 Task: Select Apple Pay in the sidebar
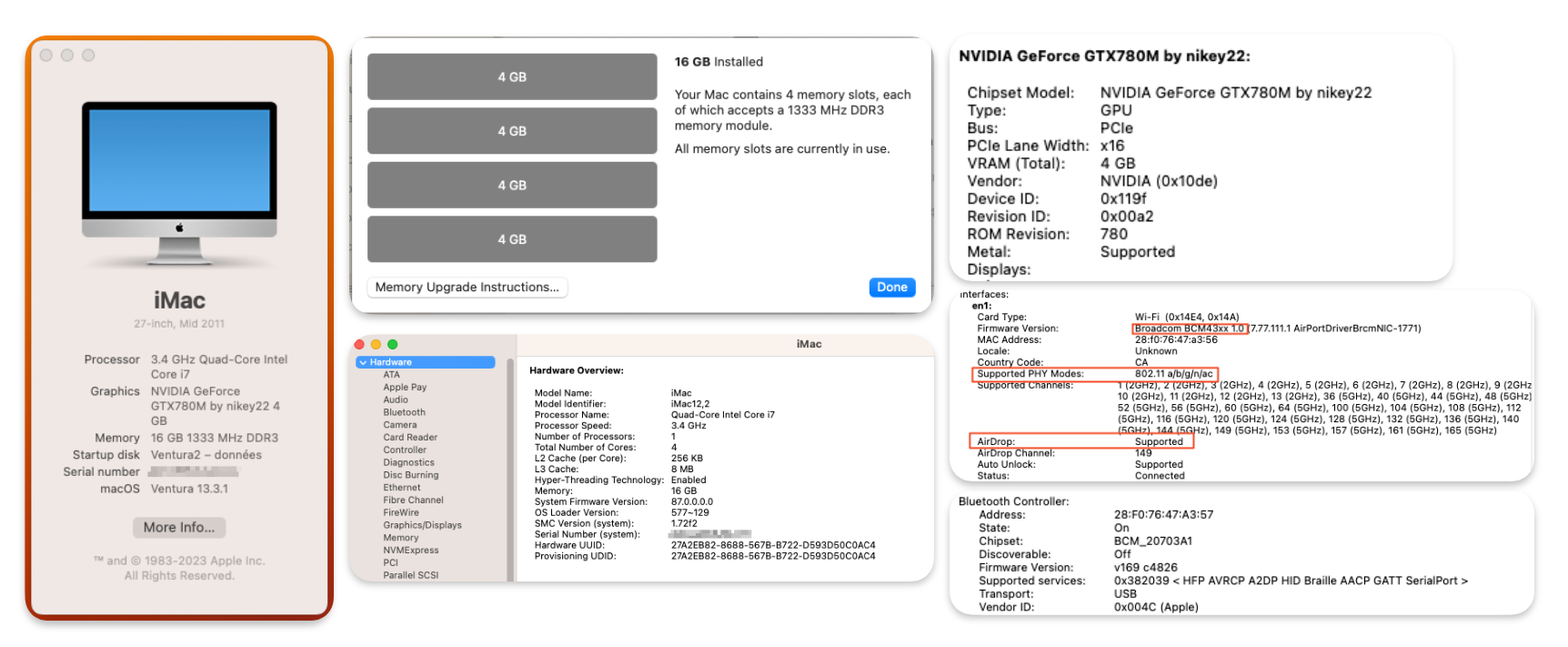click(x=405, y=388)
